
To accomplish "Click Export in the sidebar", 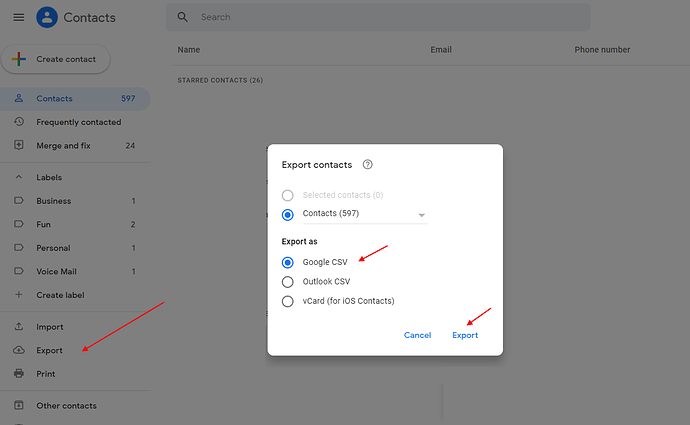I will coord(75,350).
